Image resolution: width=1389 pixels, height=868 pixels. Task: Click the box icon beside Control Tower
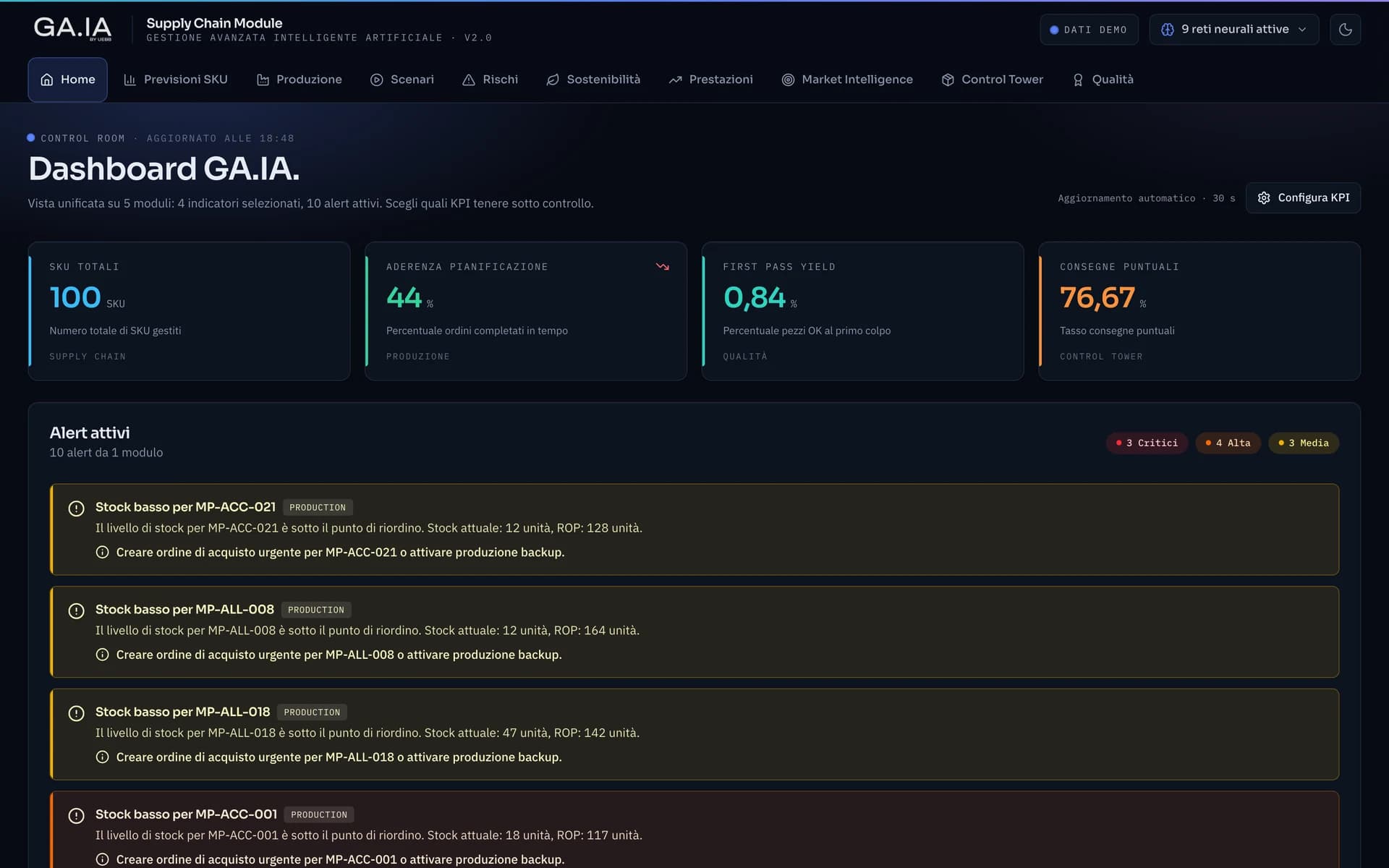(948, 80)
